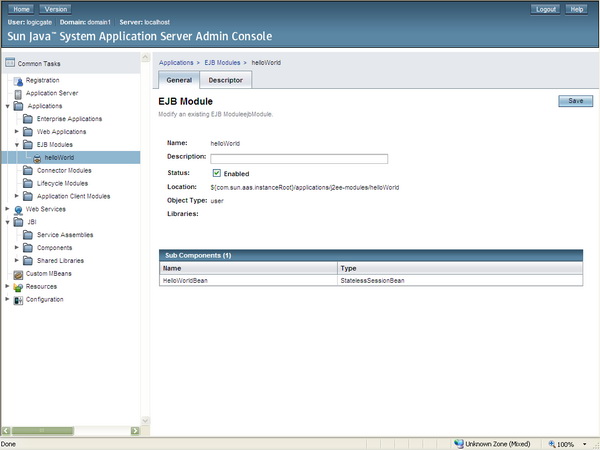Expand the Resources node
This screenshot has width=600, height=450.
point(7,286)
